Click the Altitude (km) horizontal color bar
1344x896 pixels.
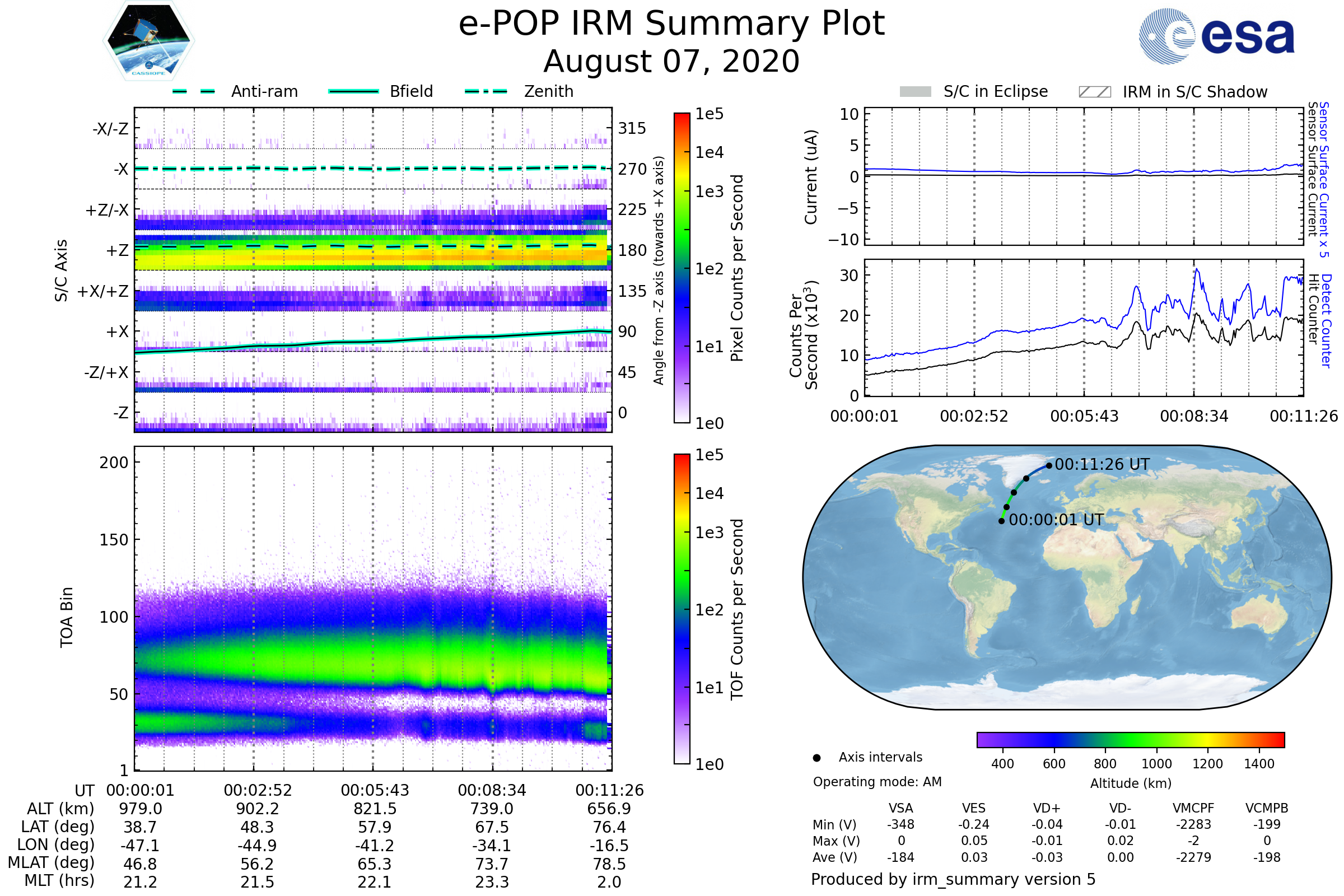point(1131,740)
